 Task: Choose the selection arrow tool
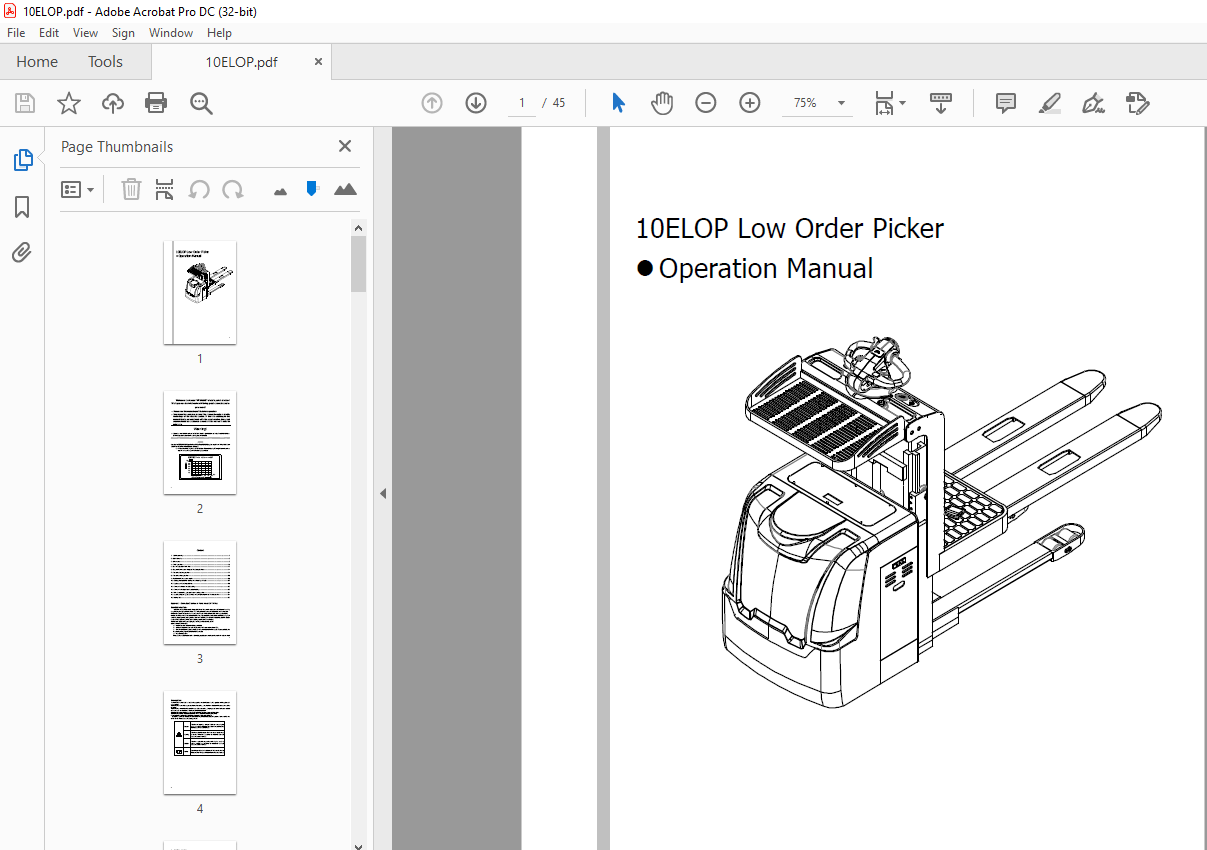tap(618, 103)
